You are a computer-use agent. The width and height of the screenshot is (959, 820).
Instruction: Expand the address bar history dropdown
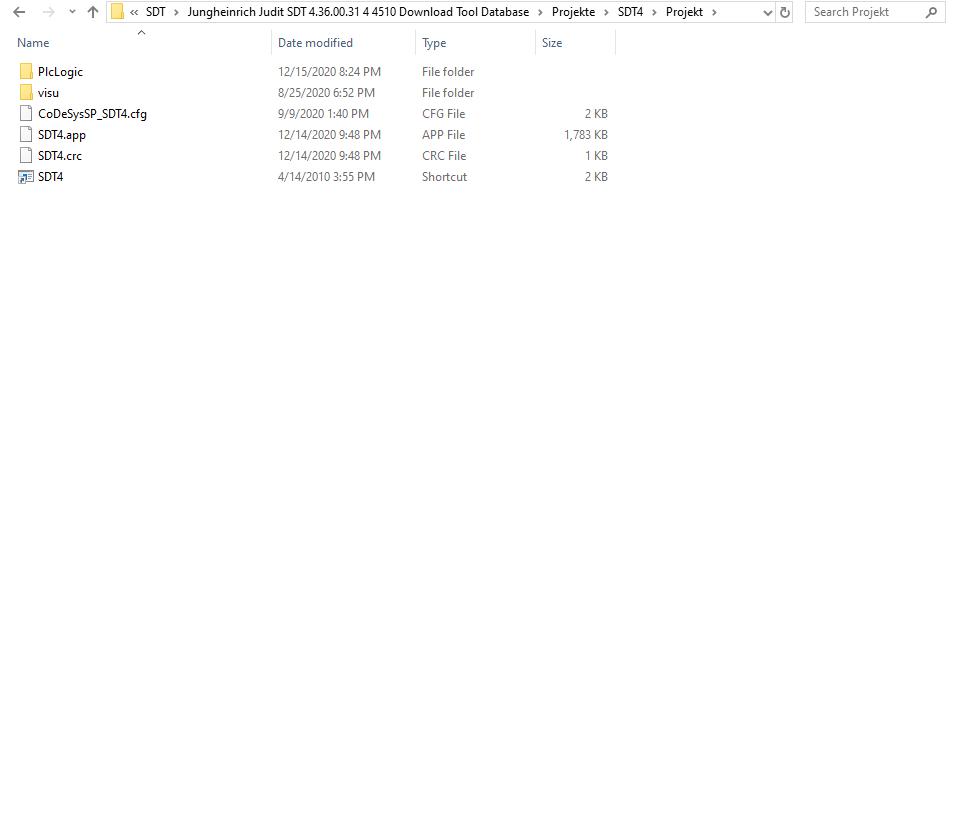pyautogui.click(x=766, y=11)
